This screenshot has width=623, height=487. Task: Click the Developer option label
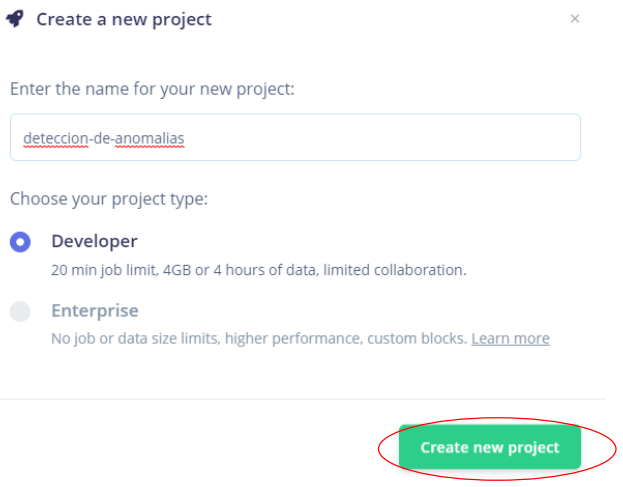(x=94, y=241)
